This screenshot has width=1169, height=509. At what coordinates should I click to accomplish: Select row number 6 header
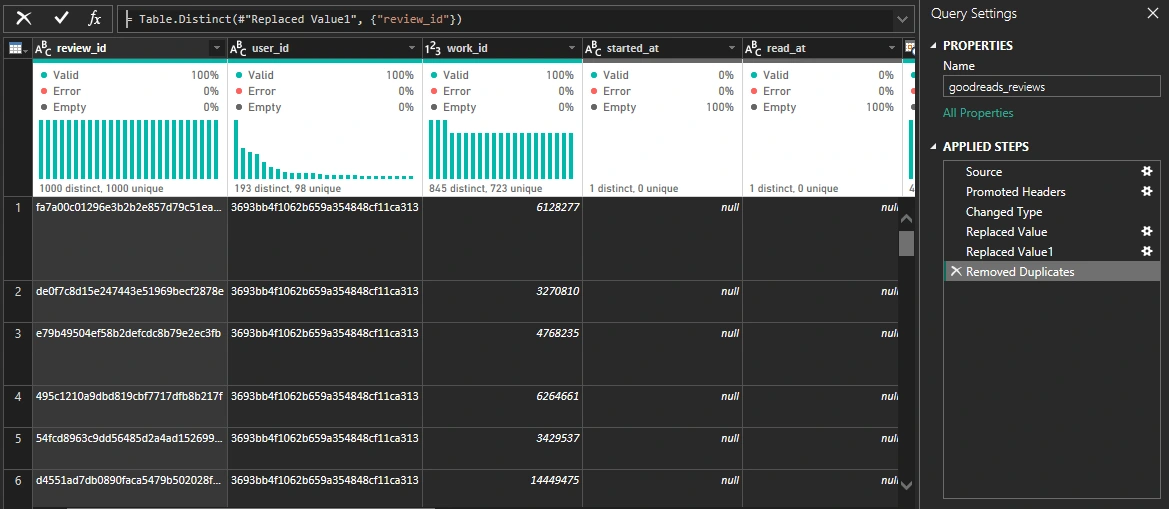(x=17, y=490)
